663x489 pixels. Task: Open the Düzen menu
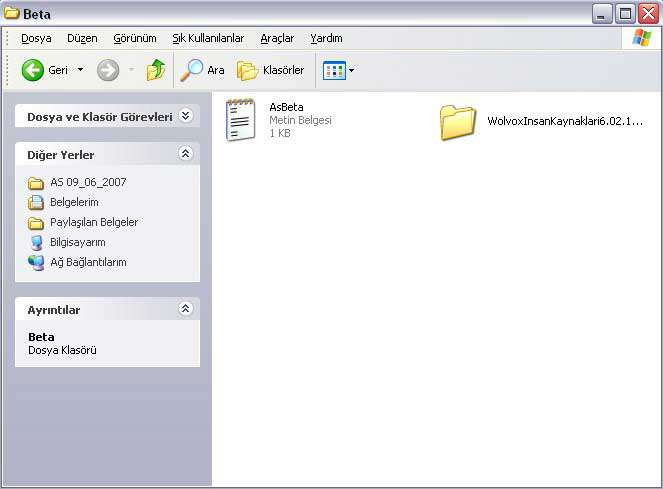tap(82, 38)
